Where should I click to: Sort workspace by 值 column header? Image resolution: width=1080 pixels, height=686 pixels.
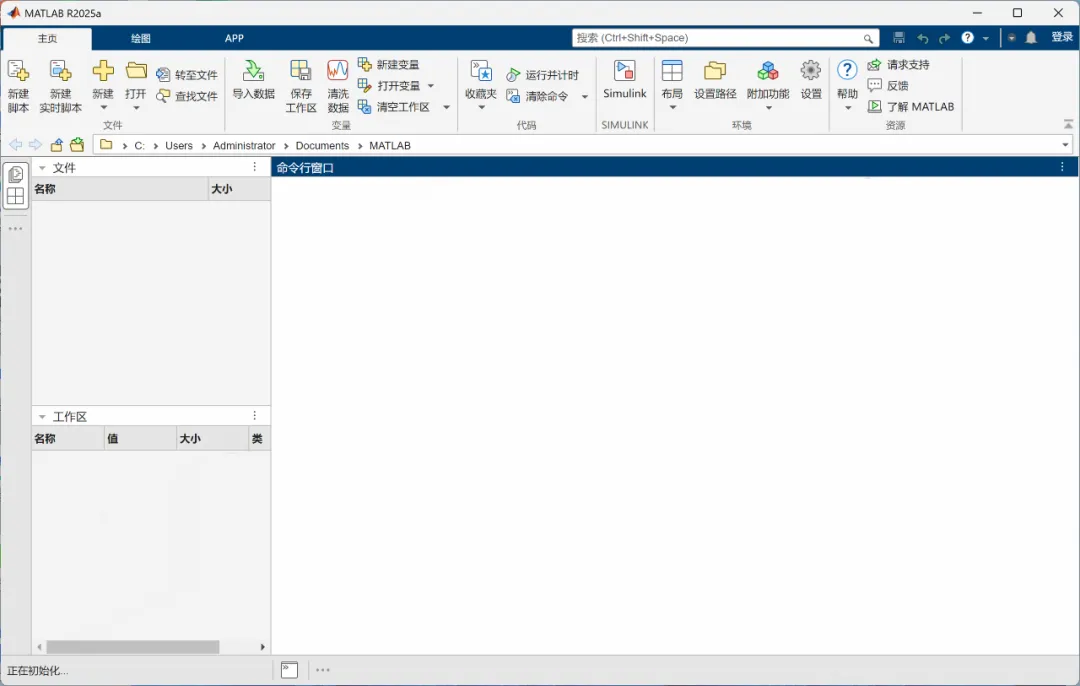[141, 438]
